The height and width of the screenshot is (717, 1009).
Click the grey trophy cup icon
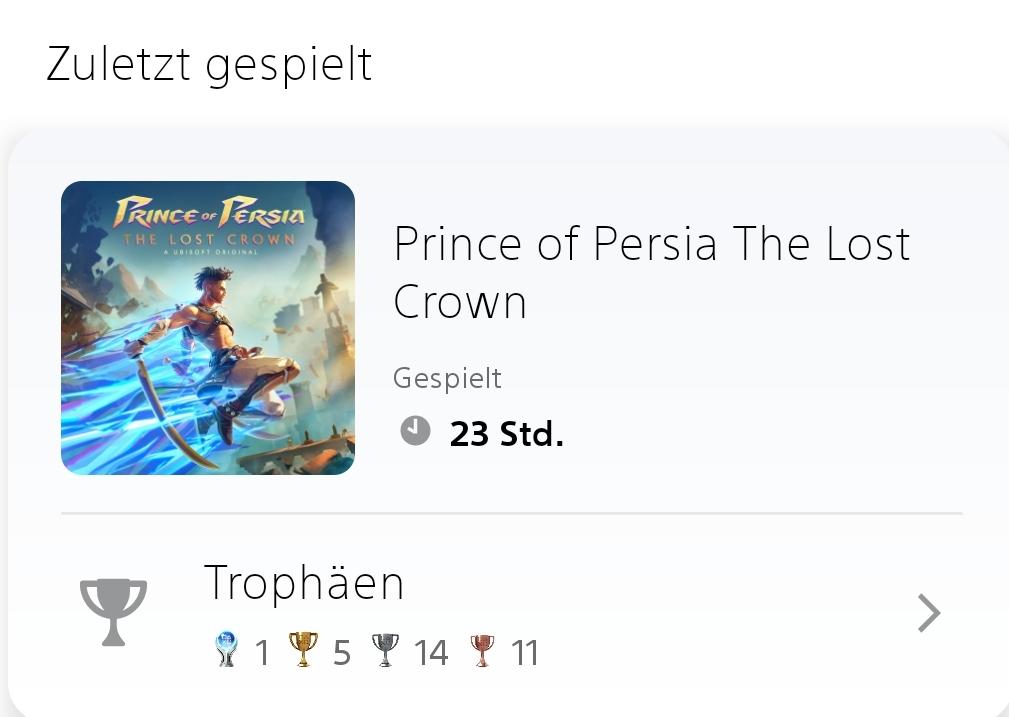point(113,612)
